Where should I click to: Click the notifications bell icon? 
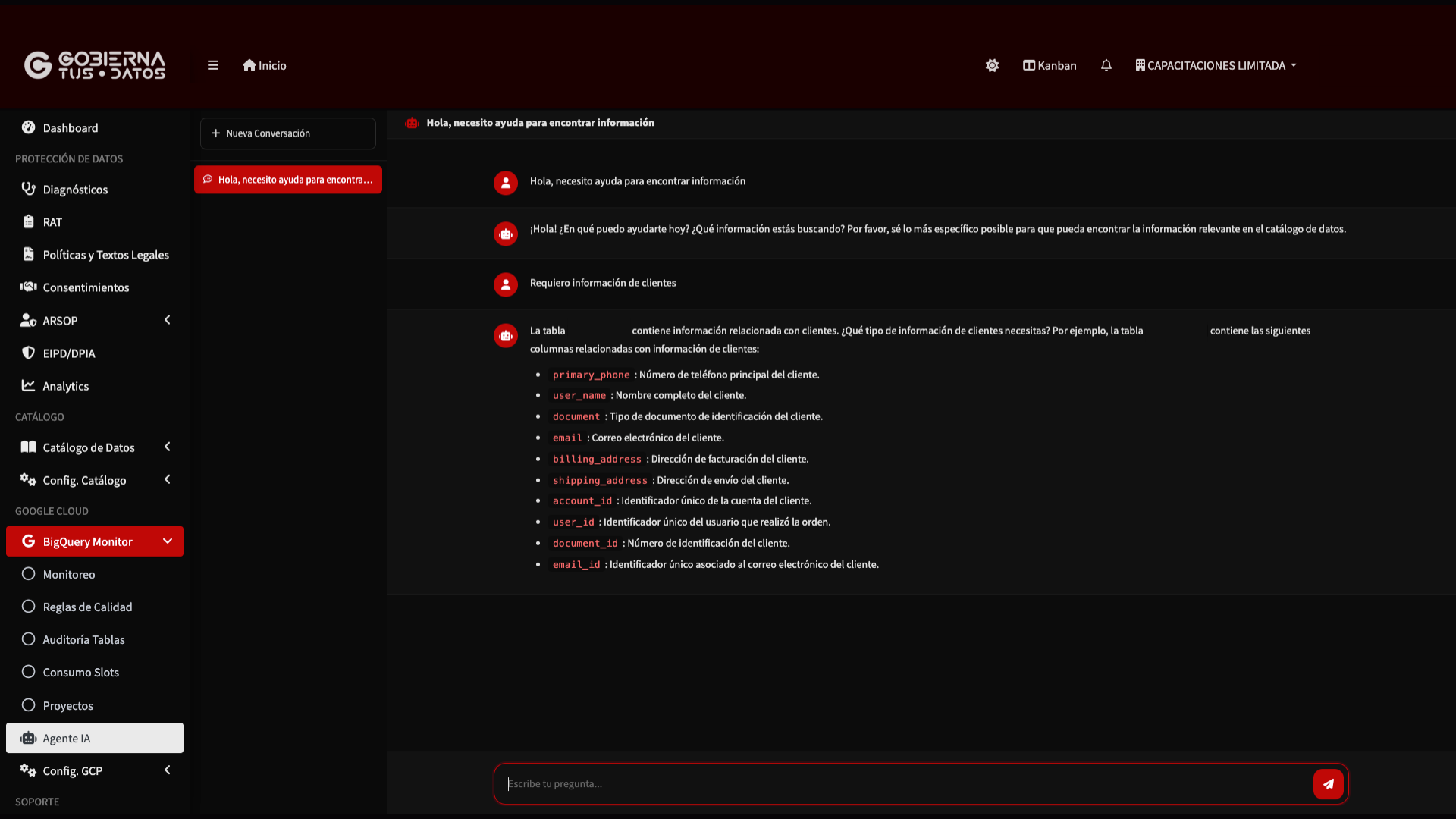[x=1106, y=65]
